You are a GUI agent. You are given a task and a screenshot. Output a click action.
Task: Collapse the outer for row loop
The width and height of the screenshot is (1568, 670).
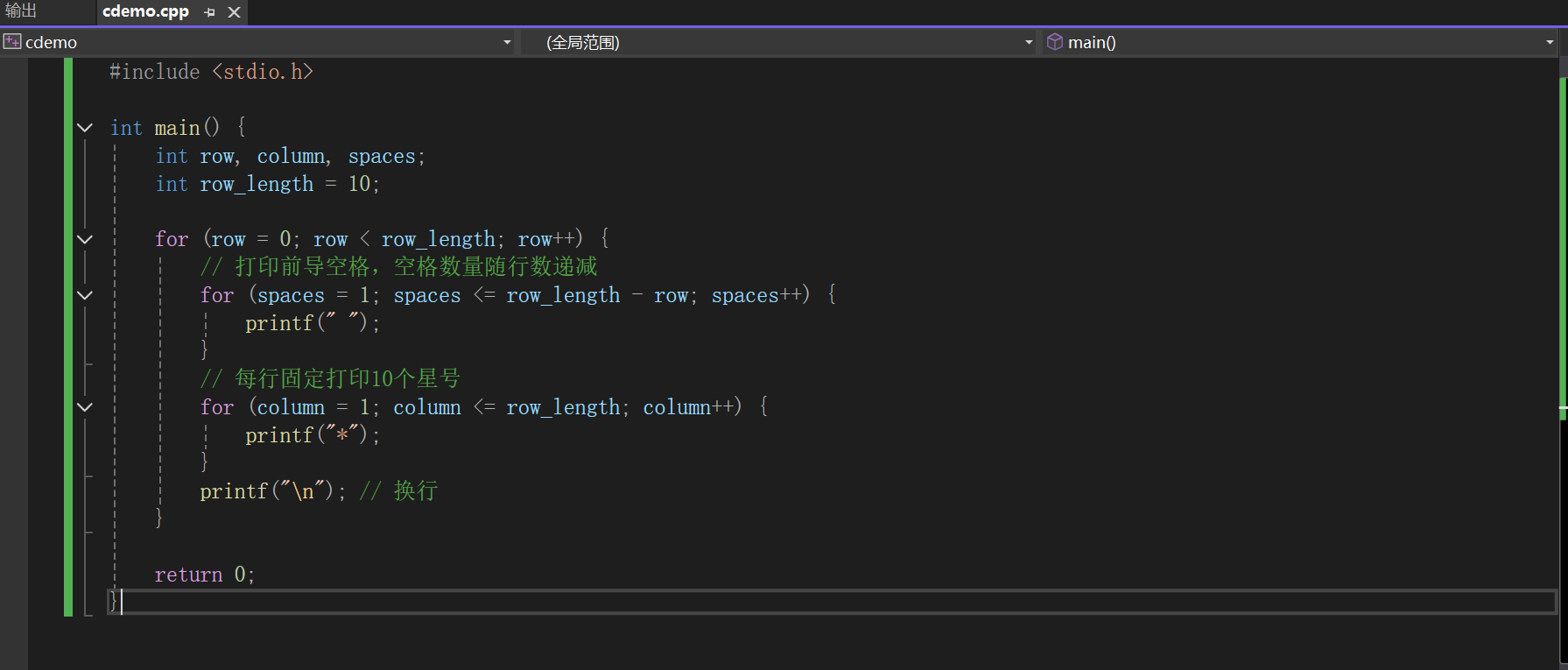pyautogui.click(x=85, y=239)
